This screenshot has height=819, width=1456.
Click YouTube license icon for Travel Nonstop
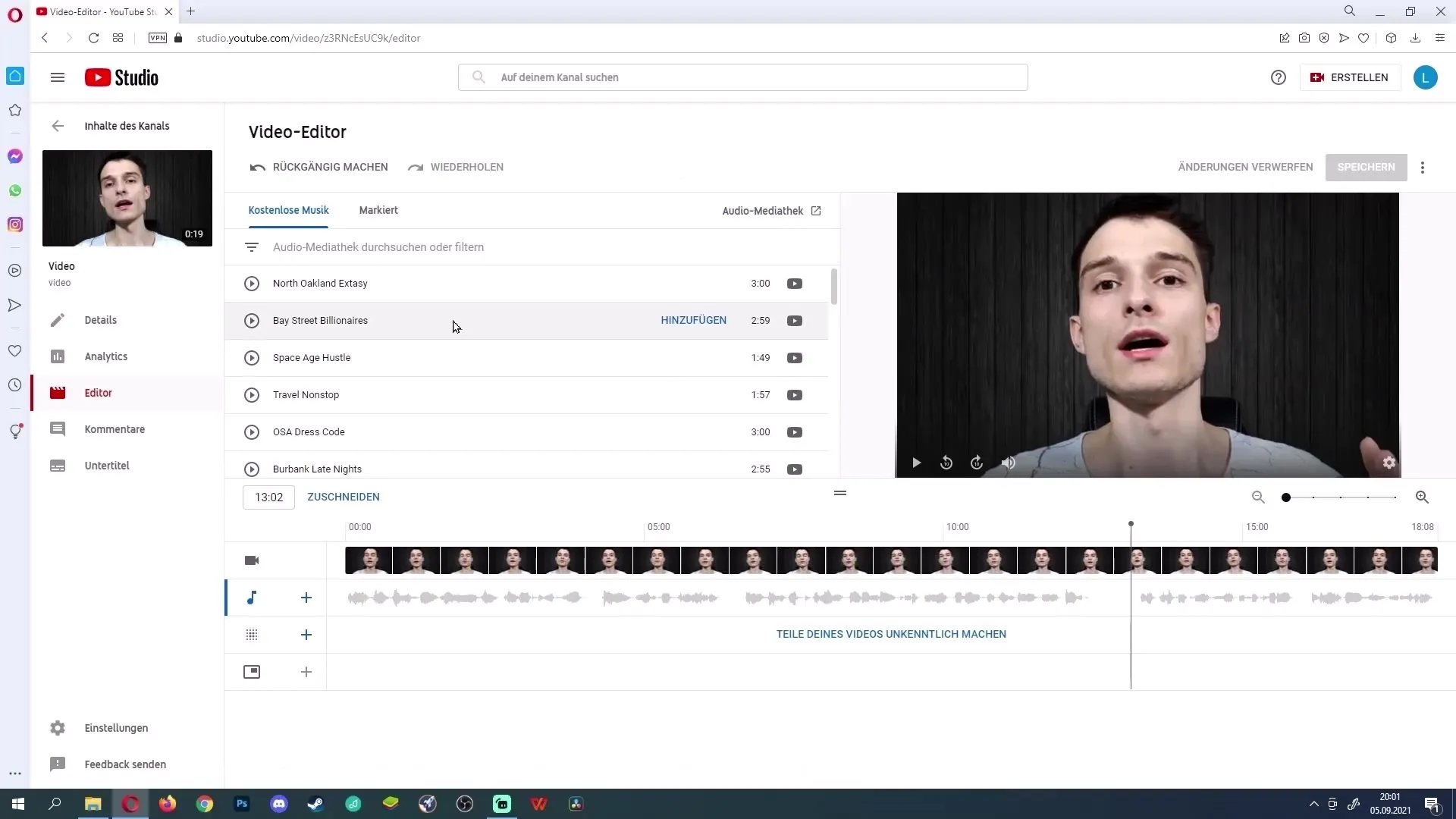[795, 395]
